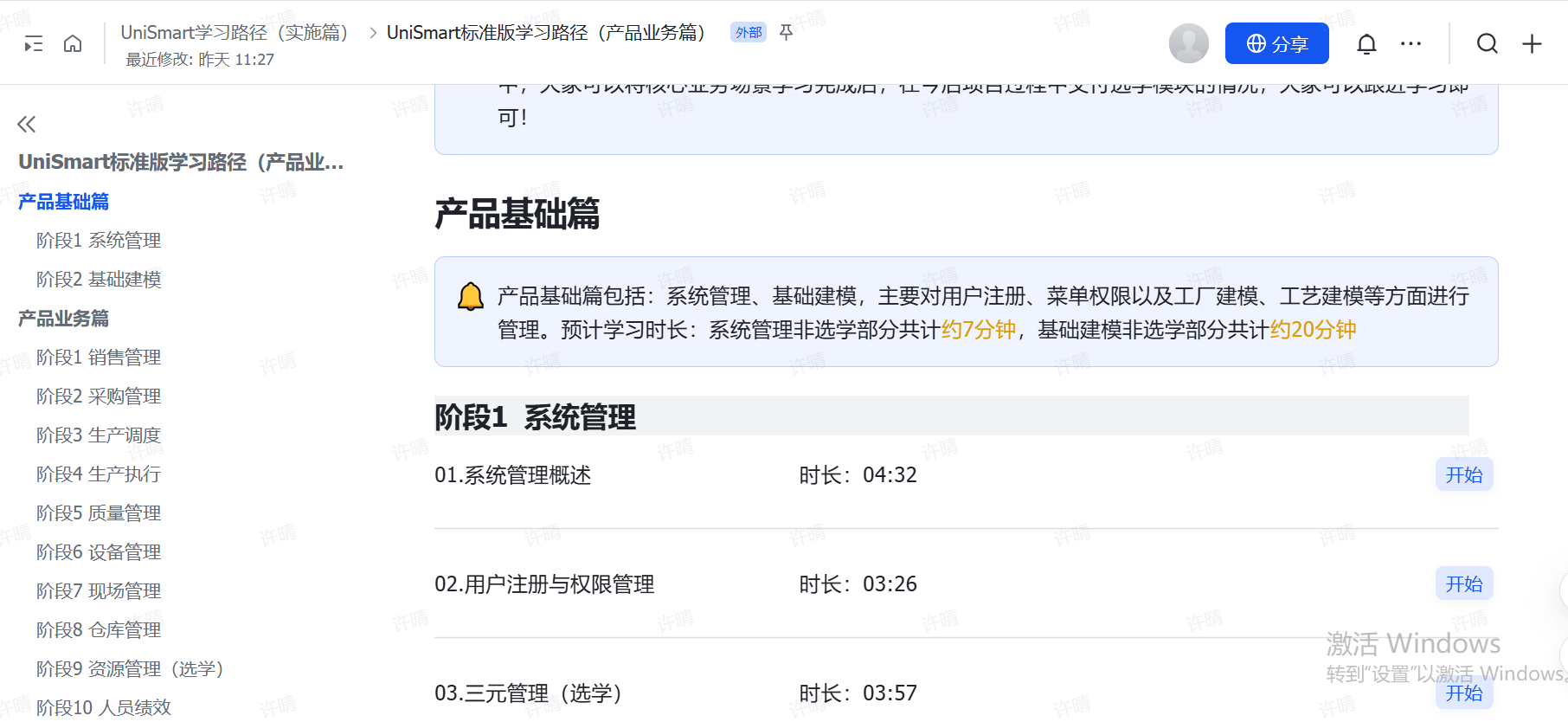Viewport: 1568px width, 722px height.
Task: Jump to 产品业务篇 section in outline
Action: (x=64, y=319)
